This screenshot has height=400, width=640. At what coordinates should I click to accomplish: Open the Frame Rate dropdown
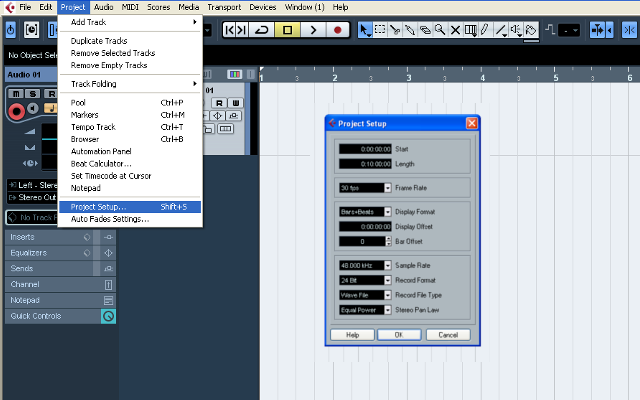coord(388,188)
